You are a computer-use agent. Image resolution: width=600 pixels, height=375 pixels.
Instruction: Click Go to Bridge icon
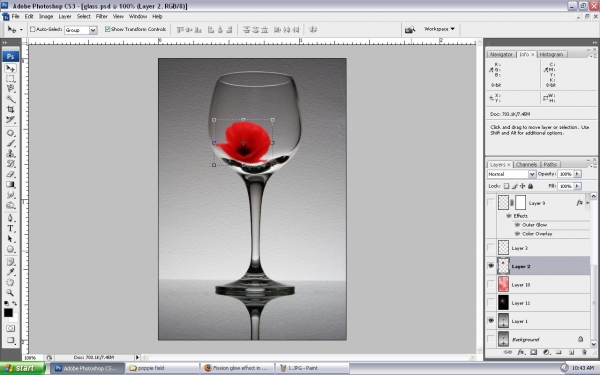[x=410, y=29]
